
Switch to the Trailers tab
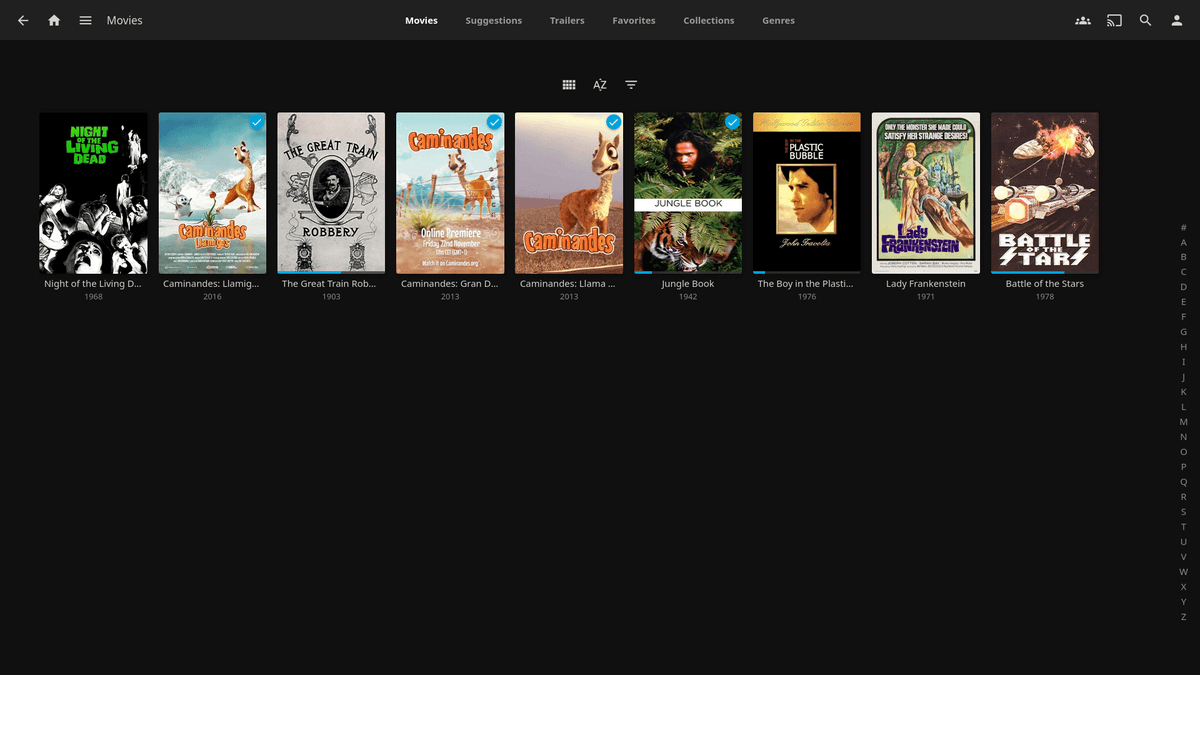pyautogui.click(x=567, y=20)
